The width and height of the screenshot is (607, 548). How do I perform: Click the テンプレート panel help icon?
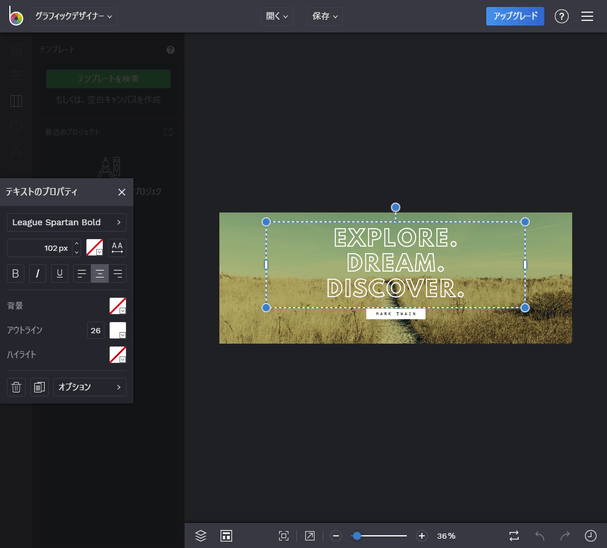[x=170, y=50]
